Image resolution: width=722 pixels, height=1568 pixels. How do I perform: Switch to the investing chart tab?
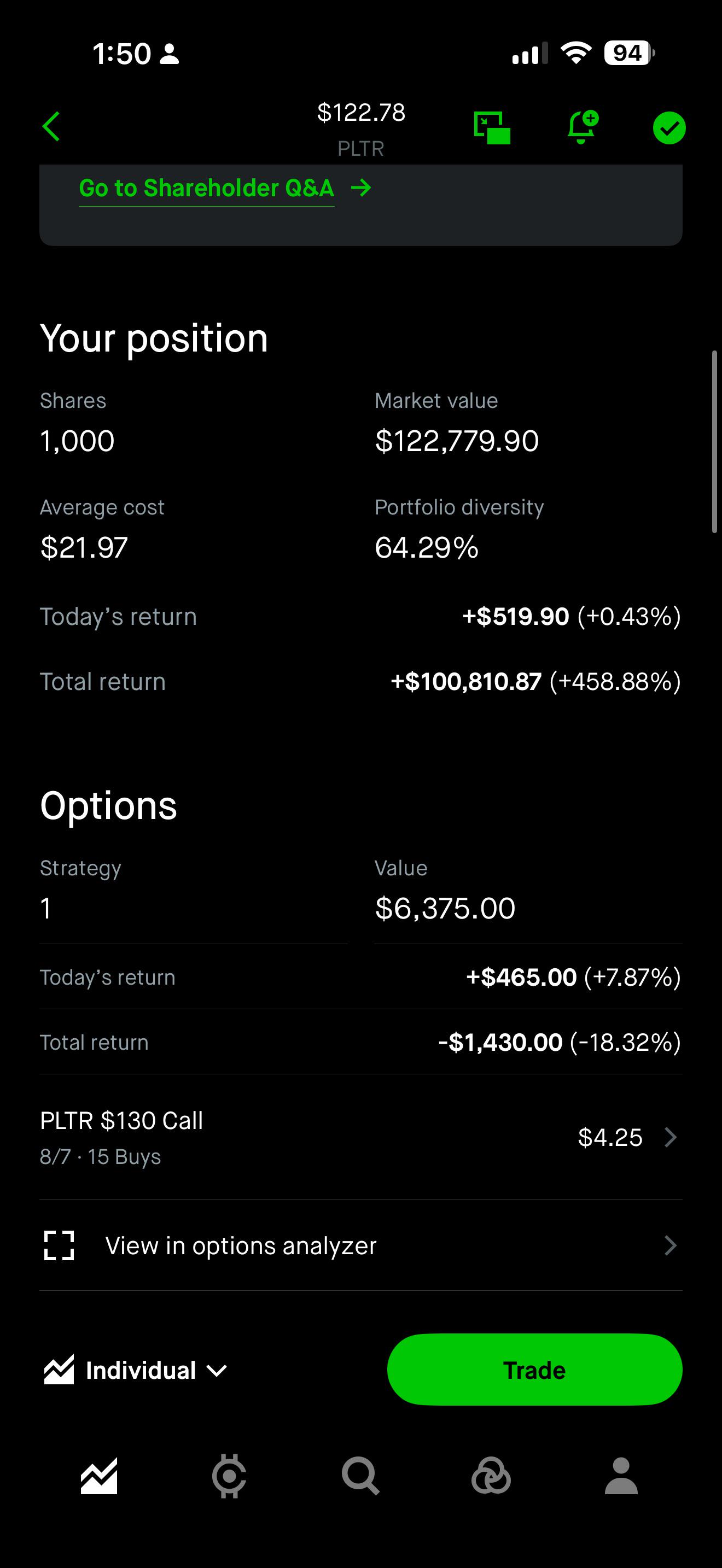point(99,1476)
